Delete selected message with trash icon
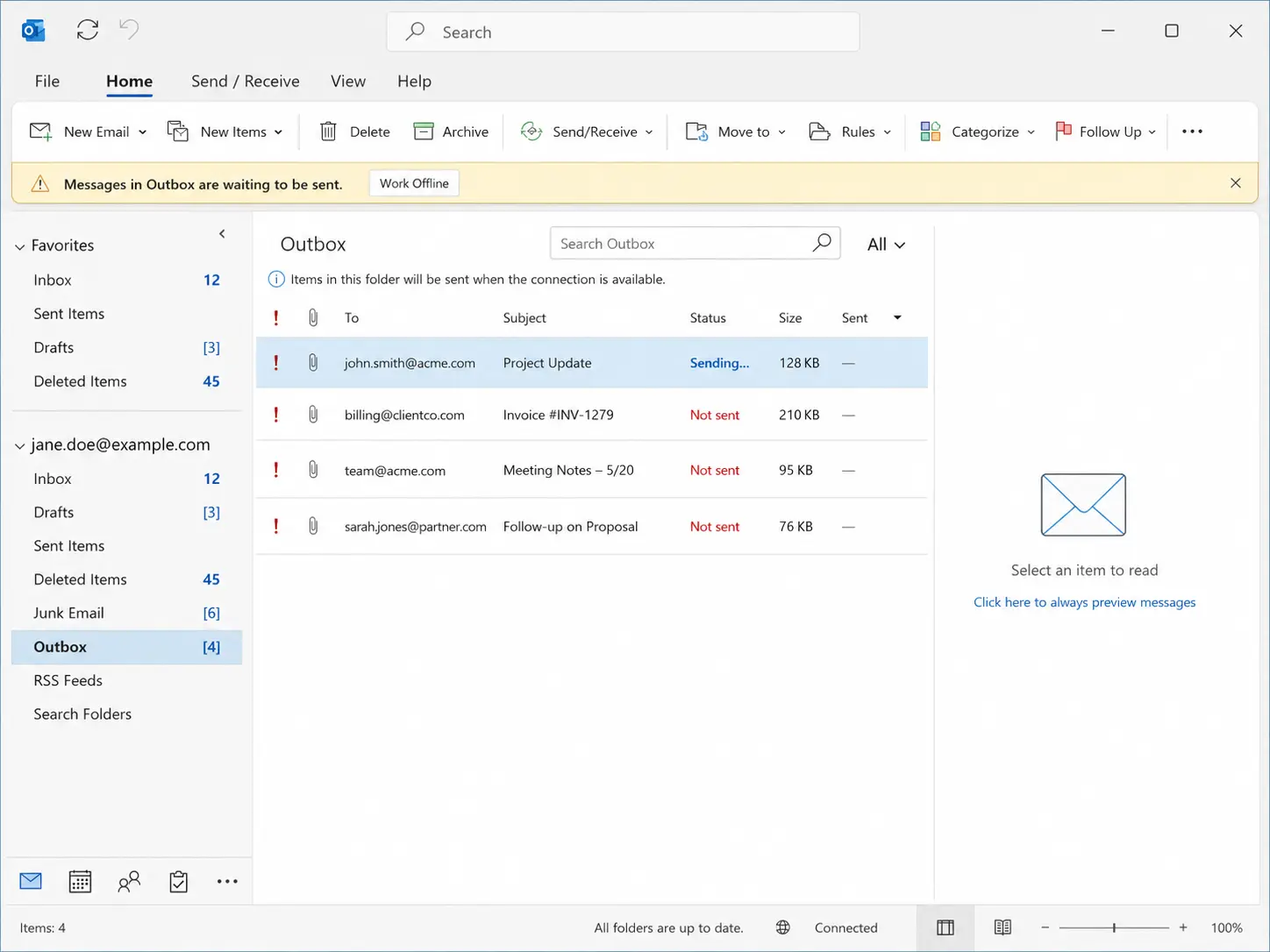1270x952 pixels. point(328,131)
